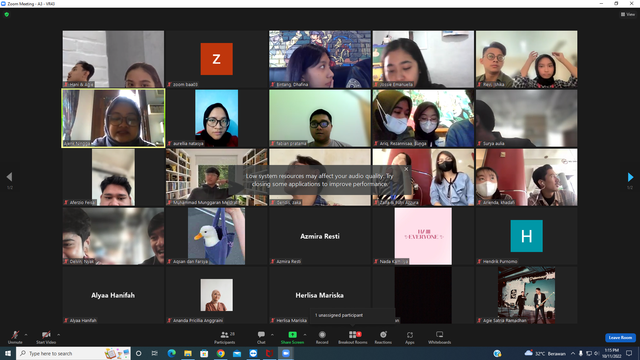The height and width of the screenshot is (360, 640).
Task: Click the green Share Screen button
Action: [x=292, y=337]
